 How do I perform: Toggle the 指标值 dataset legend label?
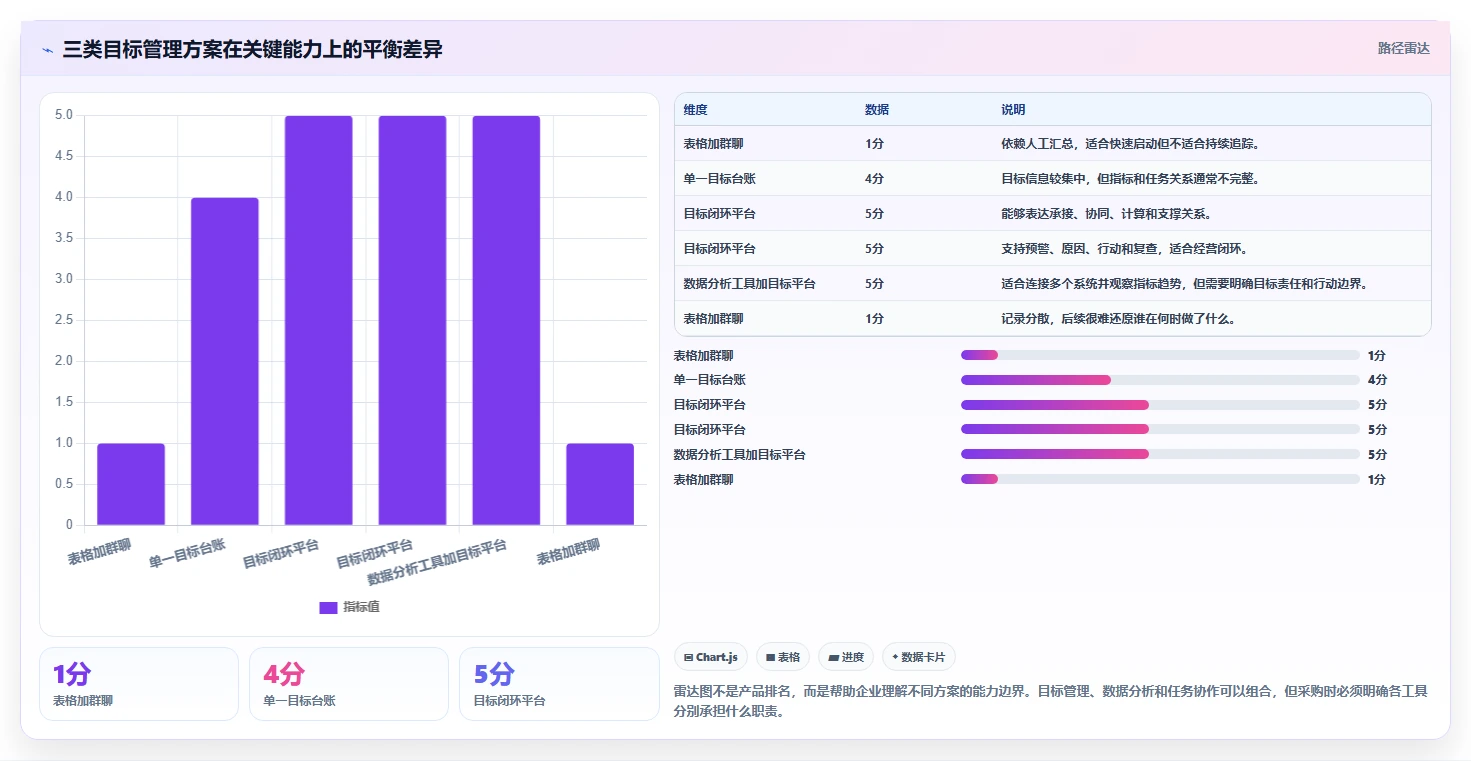click(361, 607)
